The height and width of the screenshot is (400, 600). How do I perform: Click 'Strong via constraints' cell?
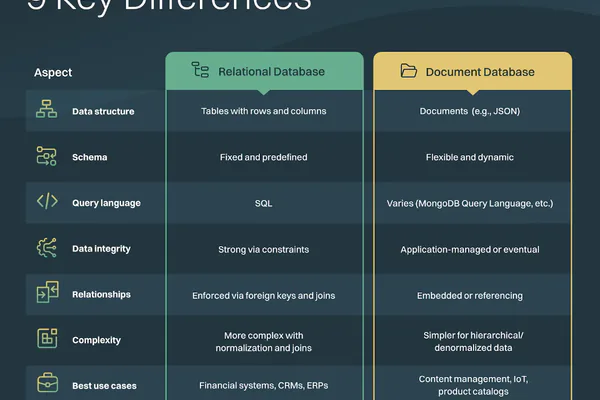pyautogui.click(x=264, y=250)
